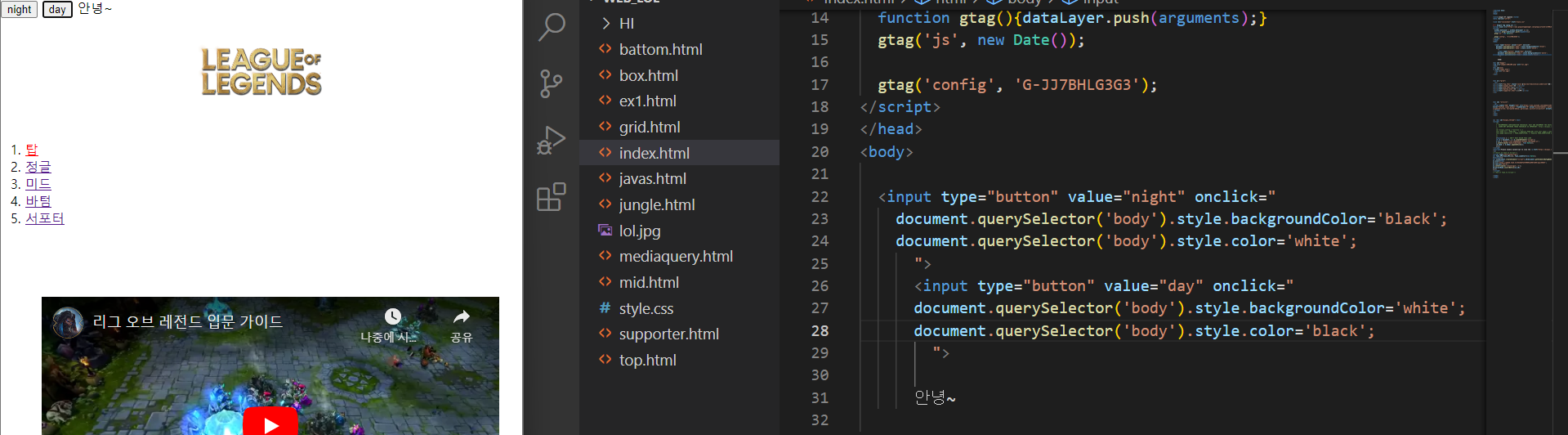Open video title 리그 오브 레전드 입문 가이드
1568x435 pixels.
[x=188, y=321]
